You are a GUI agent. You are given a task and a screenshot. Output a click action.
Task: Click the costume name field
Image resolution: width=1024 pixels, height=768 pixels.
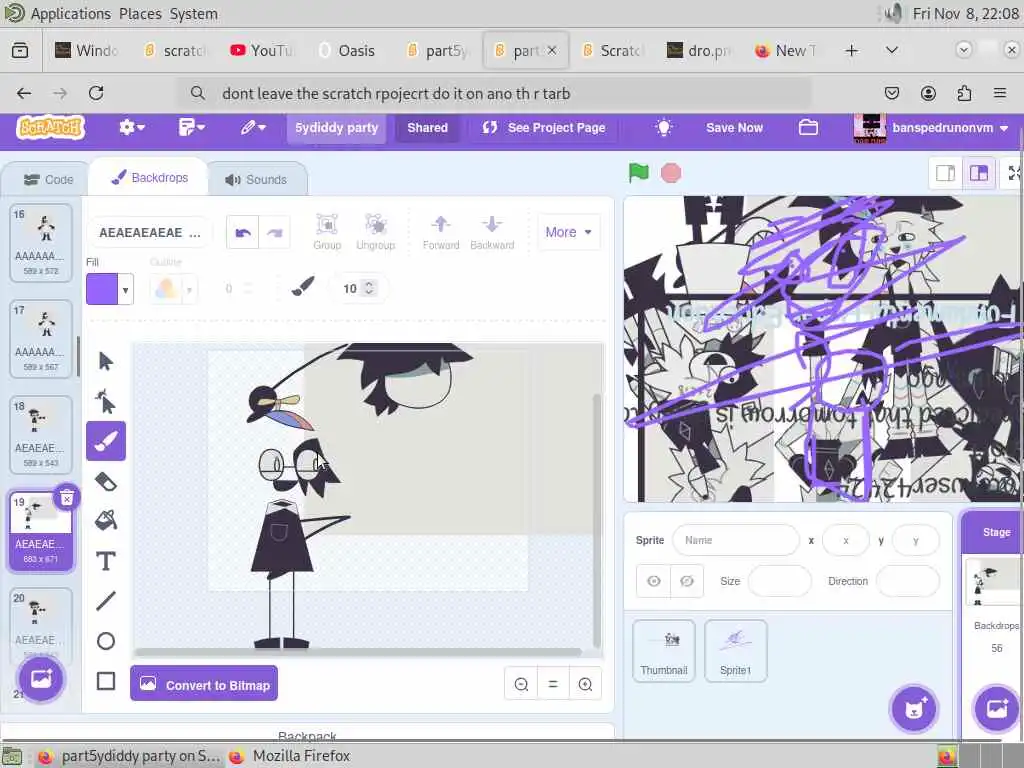click(x=150, y=232)
